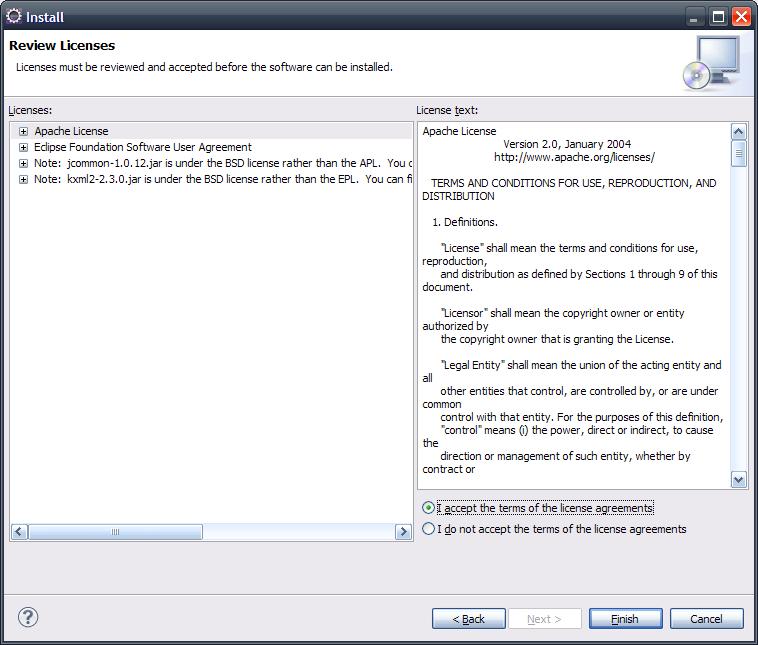Viewport: 758px width, 645px height.
Task: Maximize the Install window
Action: click(x=718, y=17)
